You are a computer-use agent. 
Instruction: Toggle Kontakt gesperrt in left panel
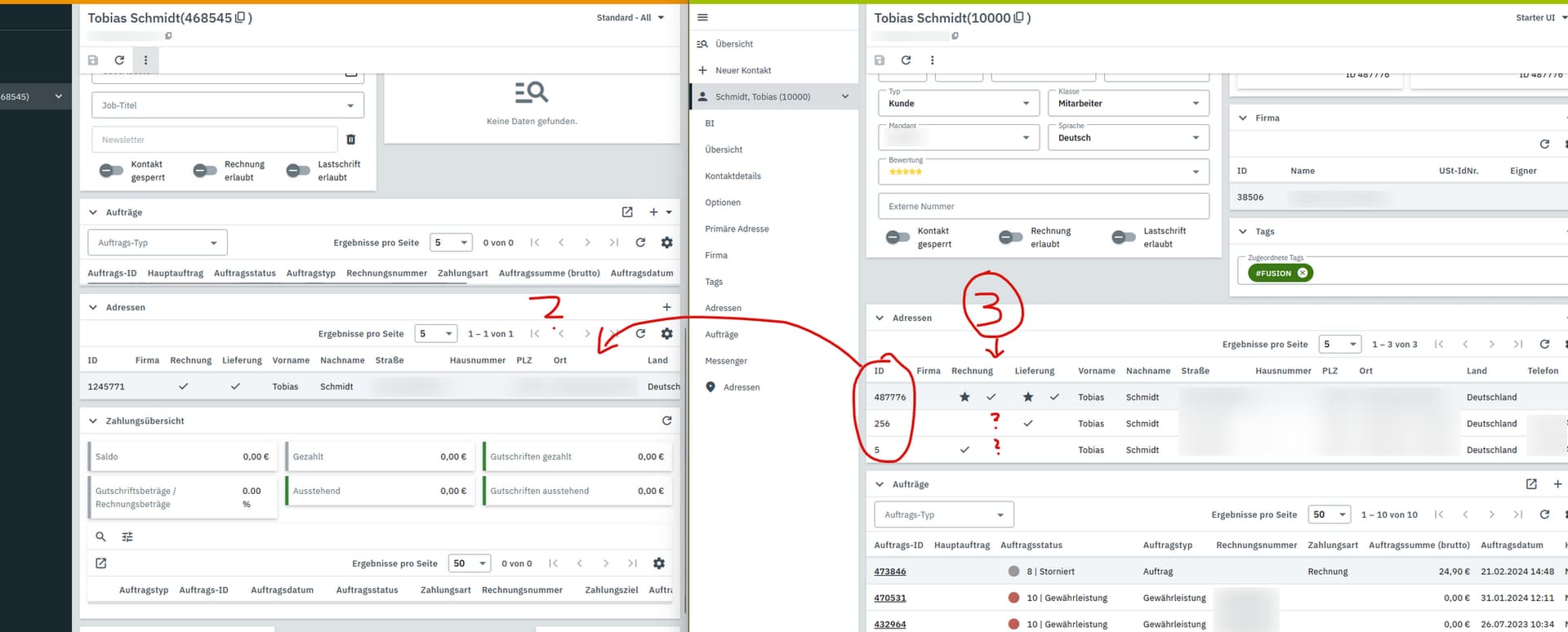tap(112, 171)
